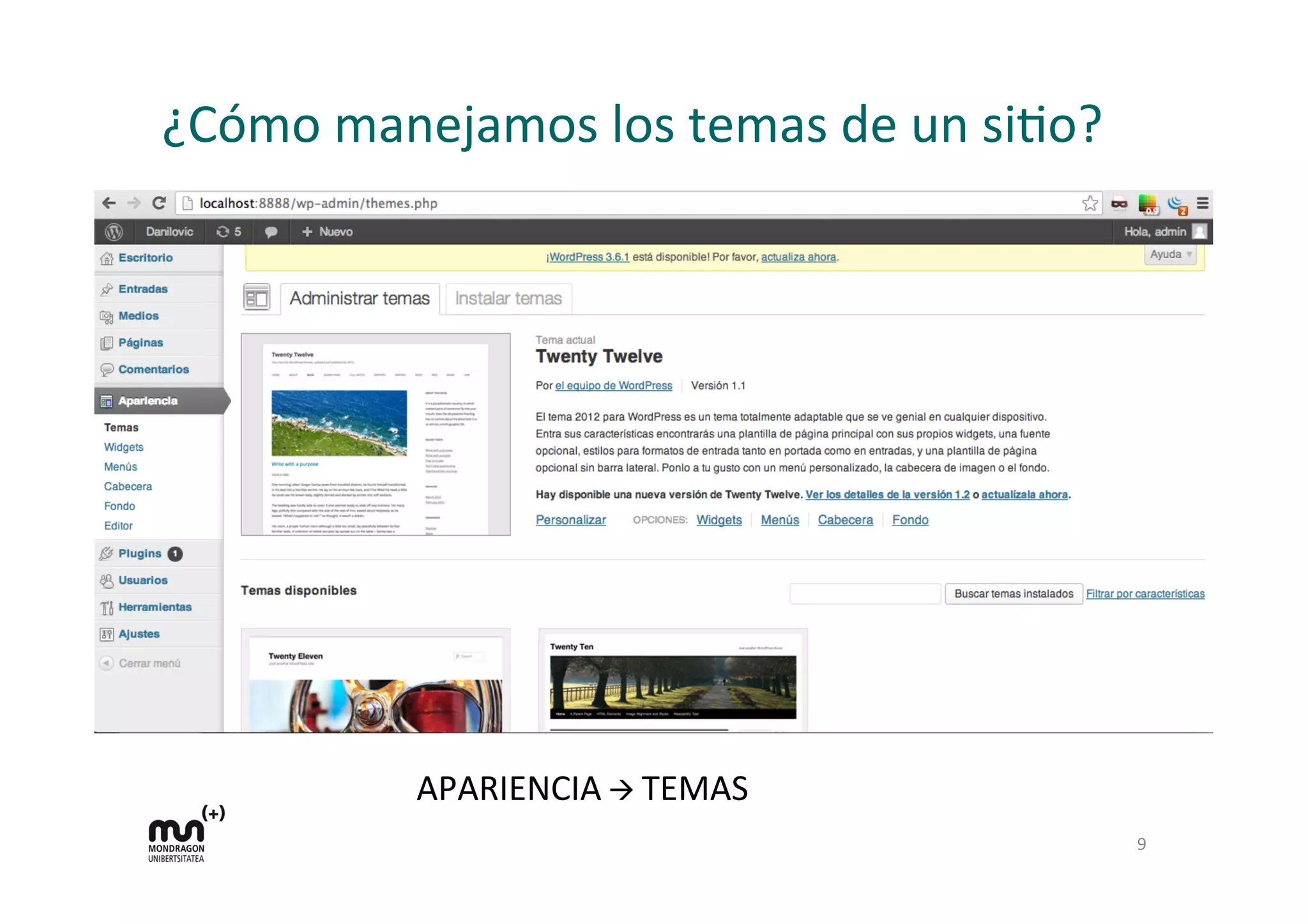Click the Twenty Ten theme thumbnail
Viewport: 1308px width, 924px height.
click(673, 681)
